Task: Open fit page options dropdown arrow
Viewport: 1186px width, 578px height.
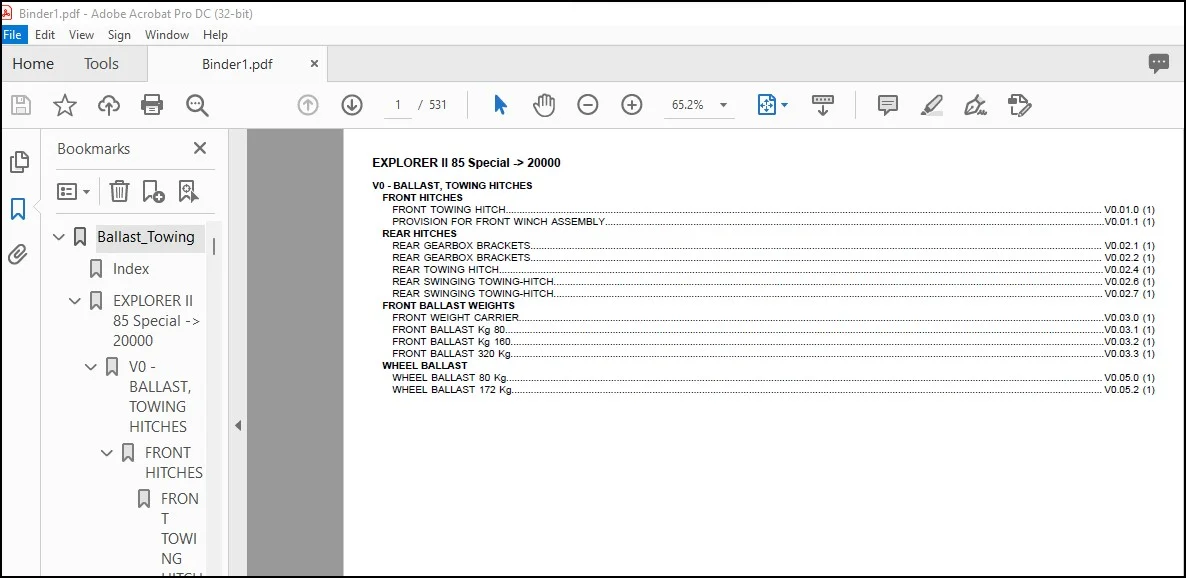Action: (x=784, y=105)
